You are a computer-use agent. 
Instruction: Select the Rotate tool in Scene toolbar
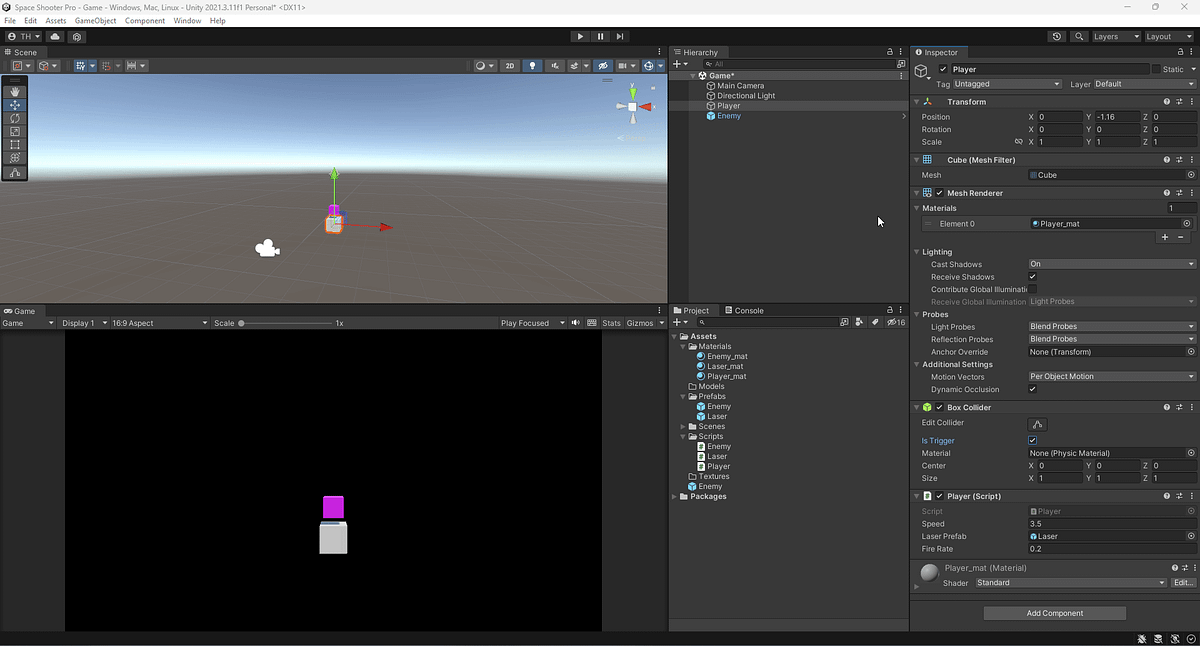point(15,118)
